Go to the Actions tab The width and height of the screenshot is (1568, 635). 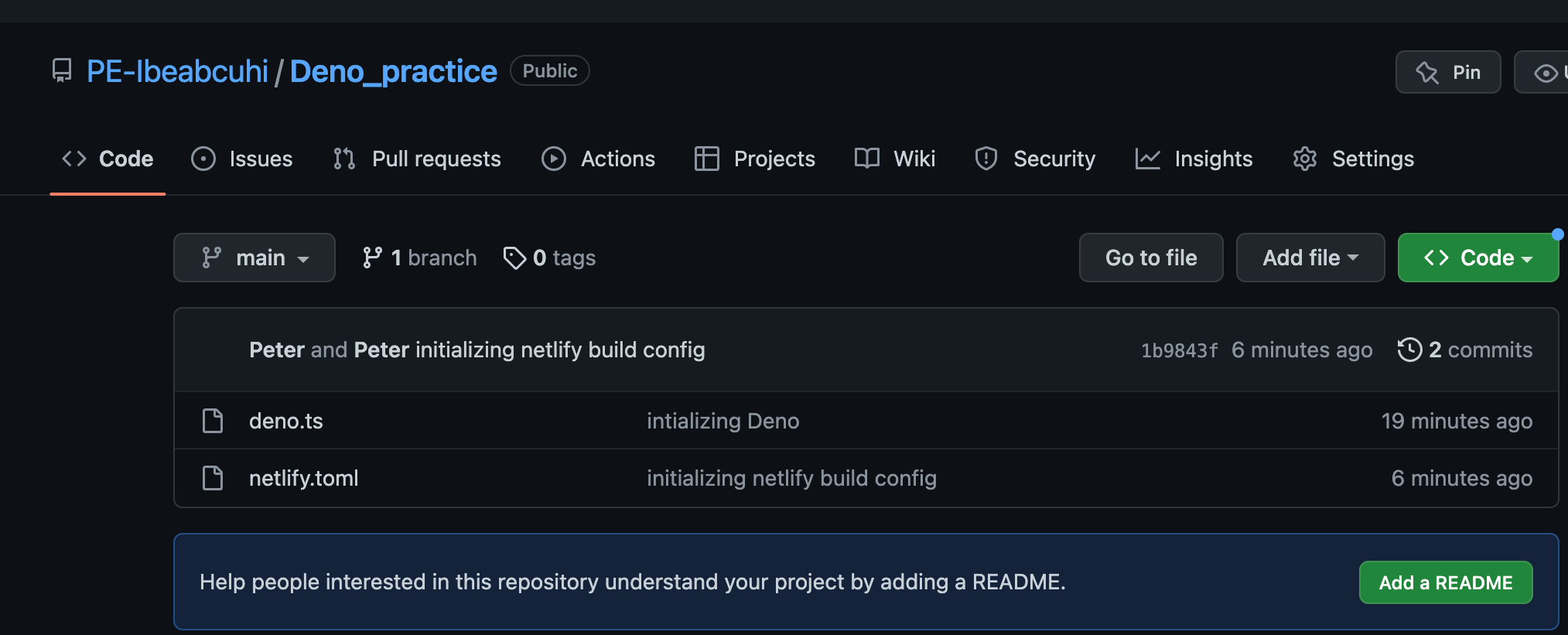(599, 159)
